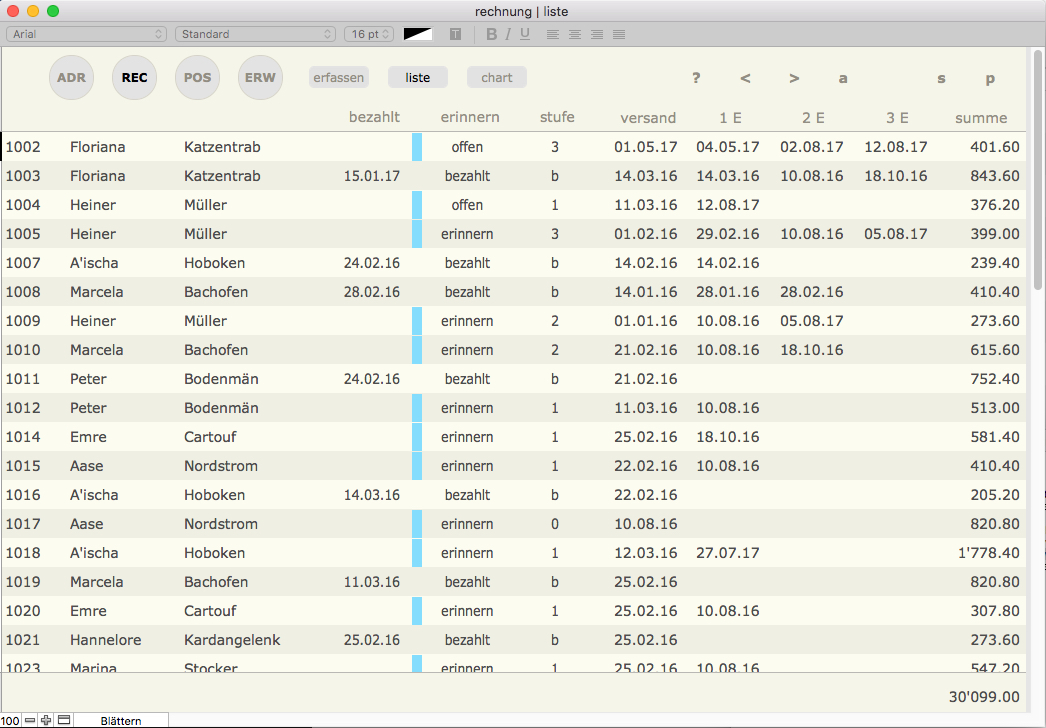
Task: Center-align the text
Action: 575,34
